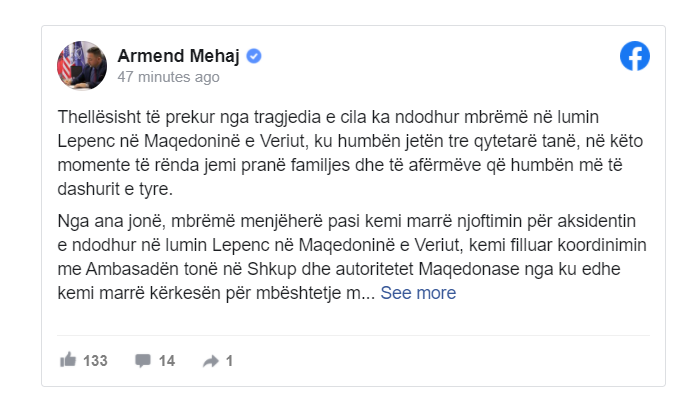Viewport: 697px width, 407px height.
Task: Click the comment bubble icon
Action: click(x=142, y=360)
